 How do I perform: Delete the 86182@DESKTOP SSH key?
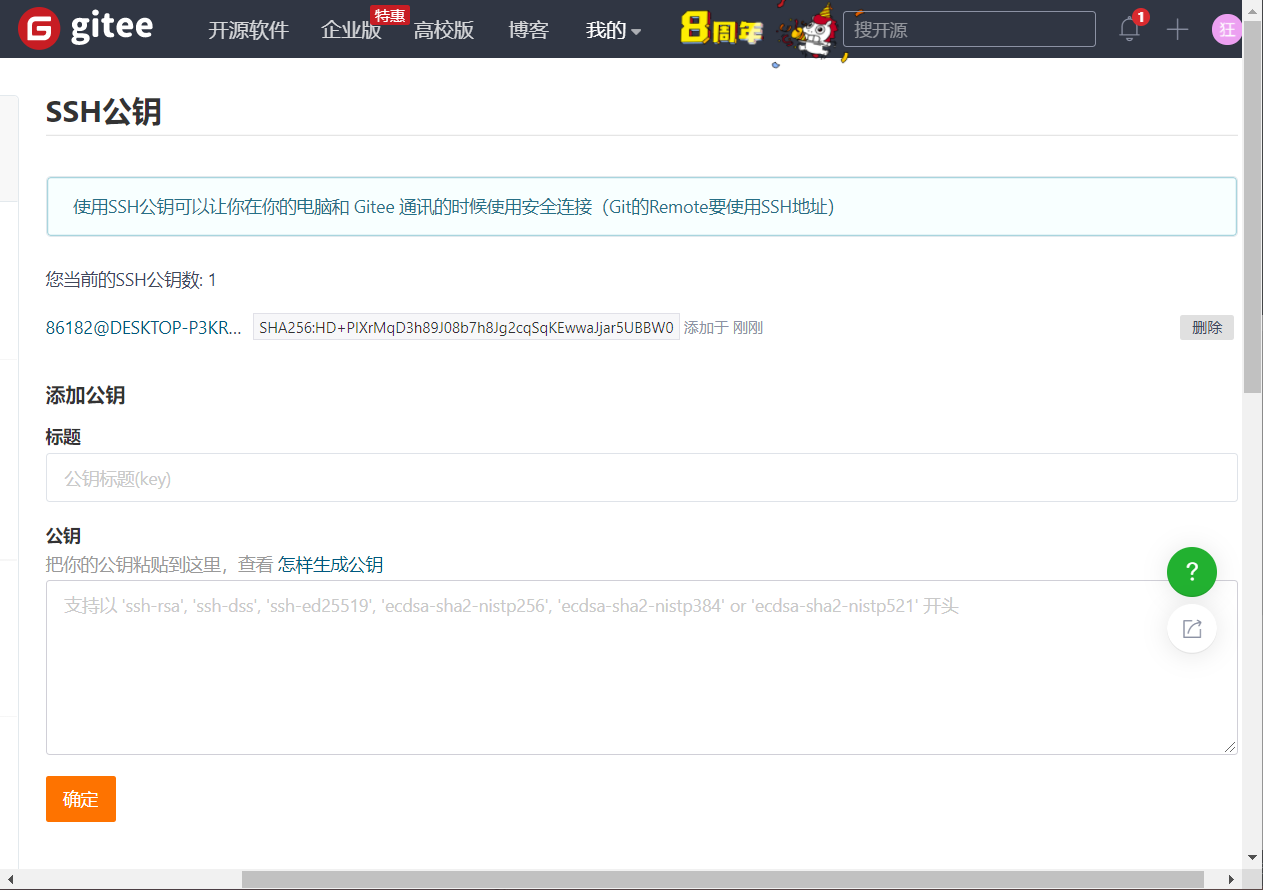1207,328
